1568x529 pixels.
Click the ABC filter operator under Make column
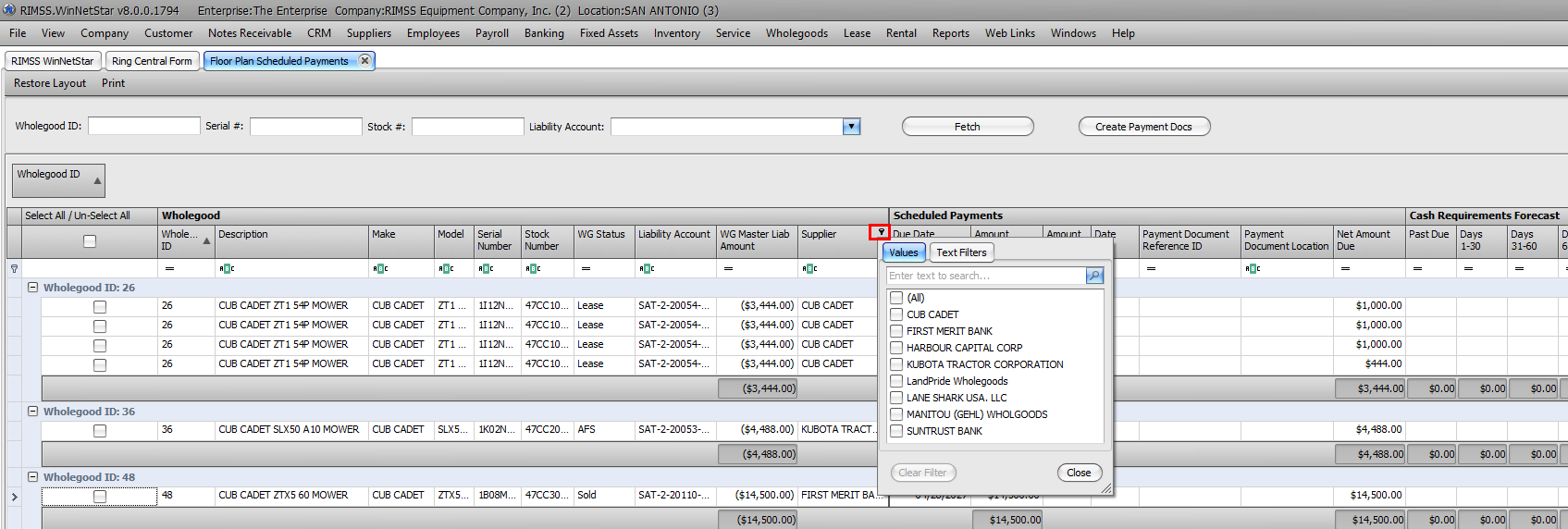coord(380,268)
